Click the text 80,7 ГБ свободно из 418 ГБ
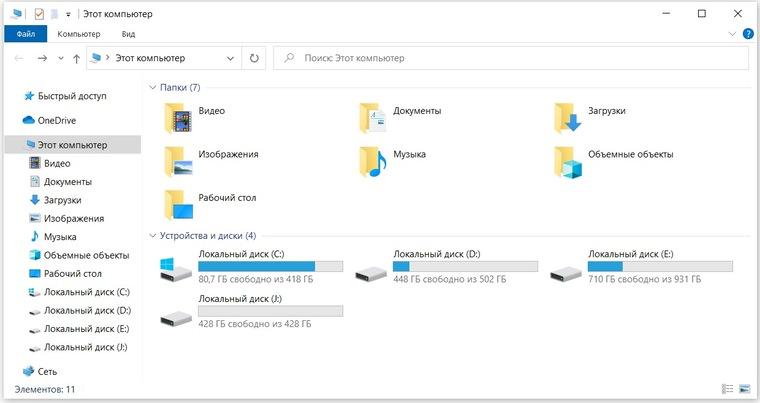The image size is (760, 403). (x=255, y=279)
